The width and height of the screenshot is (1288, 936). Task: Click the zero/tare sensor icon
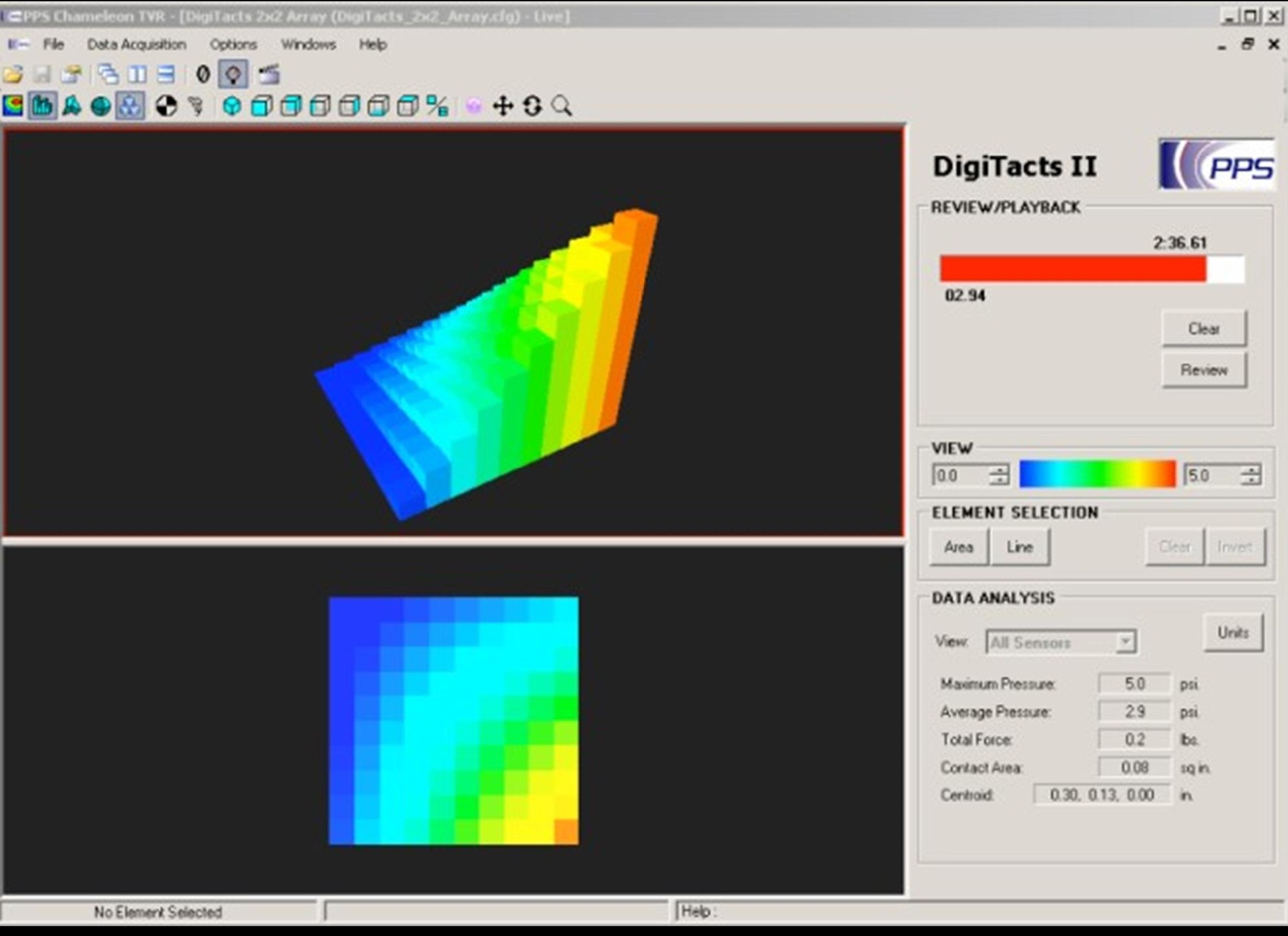click(203, 74)
